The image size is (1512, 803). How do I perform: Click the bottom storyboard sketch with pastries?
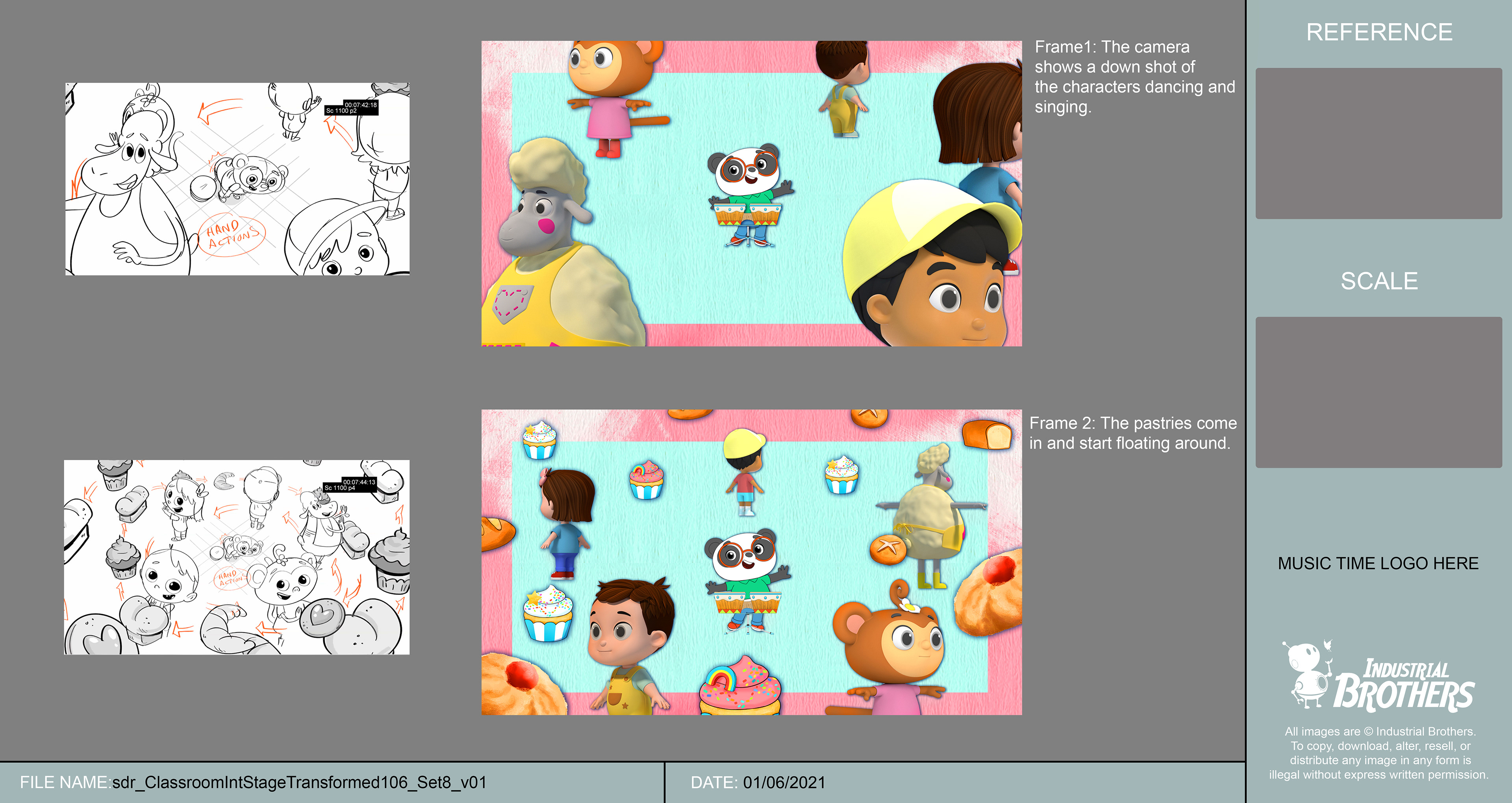237,557
